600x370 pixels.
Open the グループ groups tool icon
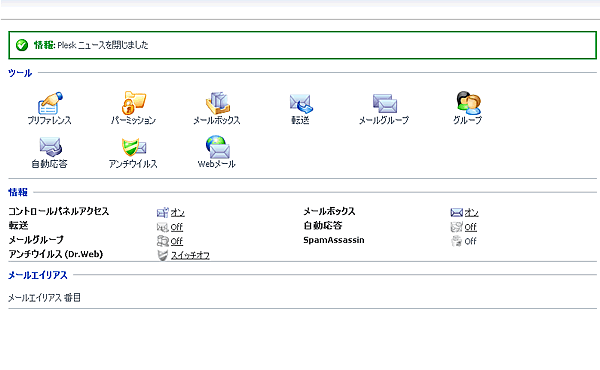(x=468, y=103)
